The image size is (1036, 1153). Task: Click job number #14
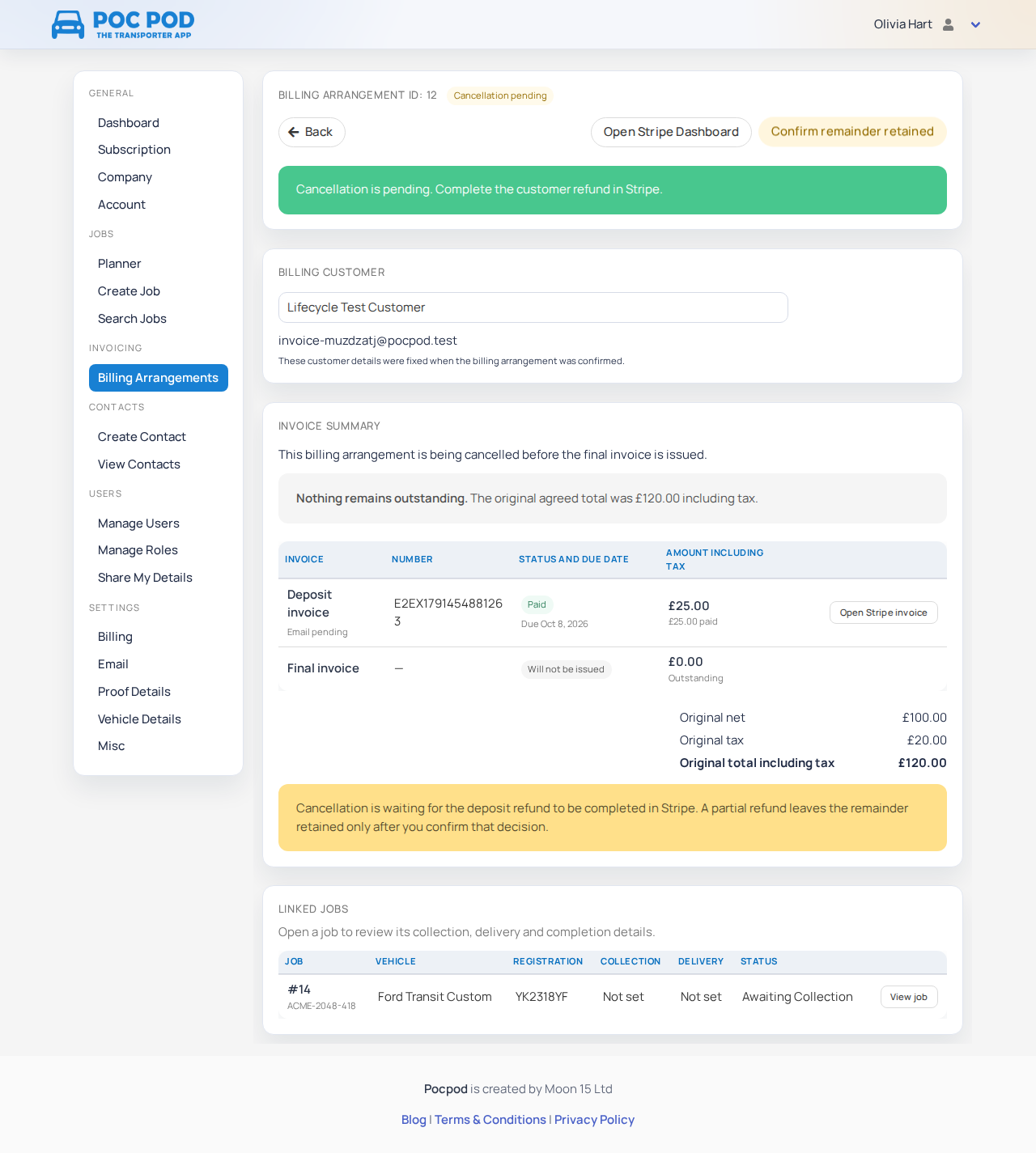pos(299,990)
